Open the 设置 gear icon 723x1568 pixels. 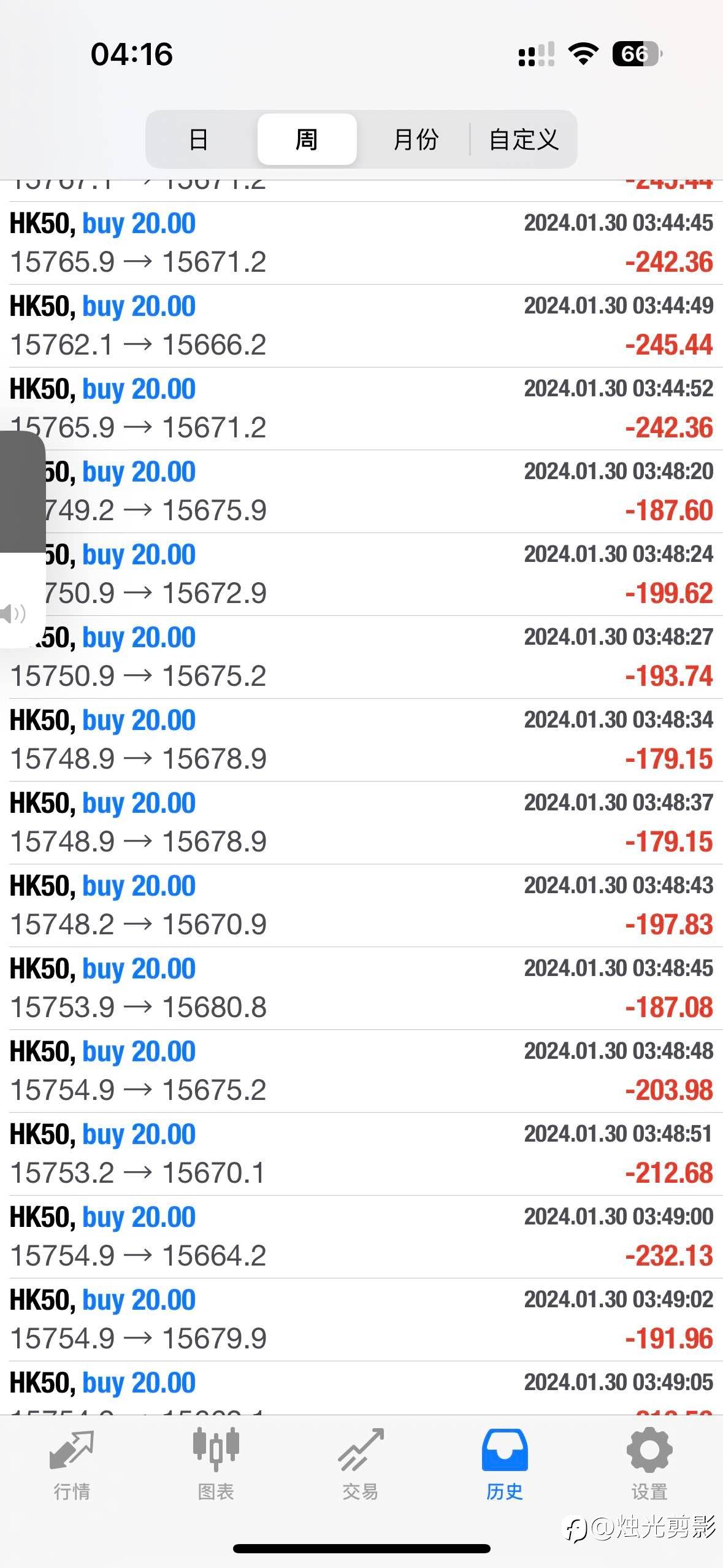(649, 1450)
